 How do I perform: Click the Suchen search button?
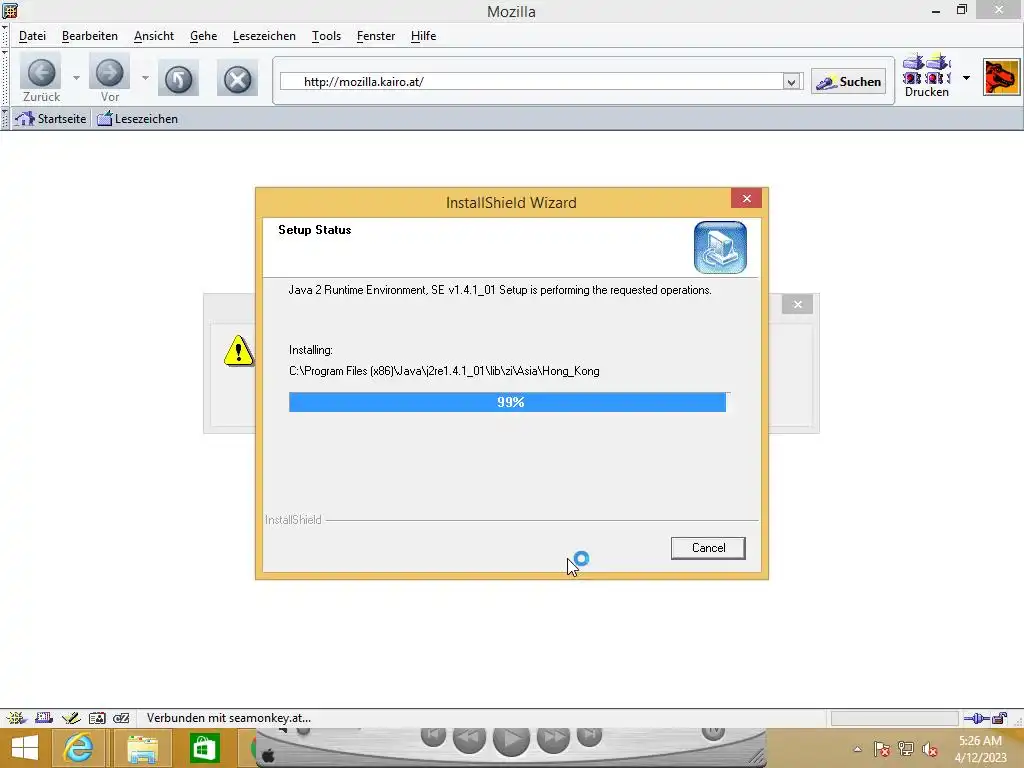point(848,82)
